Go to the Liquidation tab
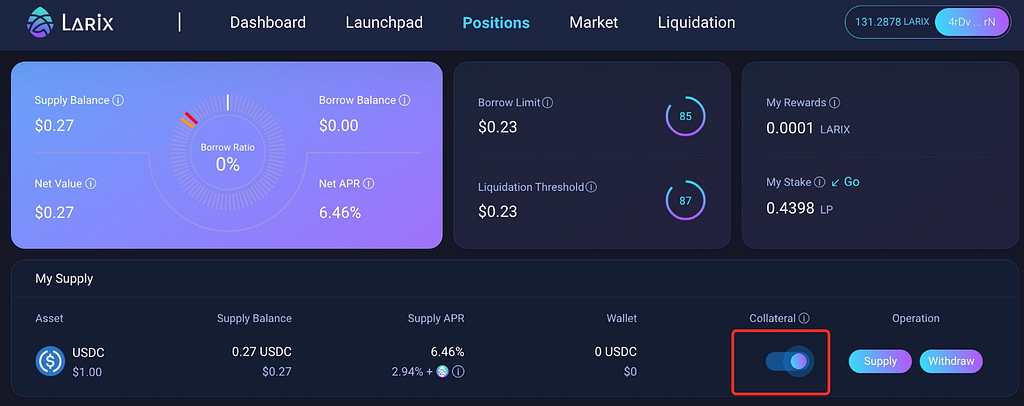This screenshot has height=406, width=1024. click(x=696, y=22)
